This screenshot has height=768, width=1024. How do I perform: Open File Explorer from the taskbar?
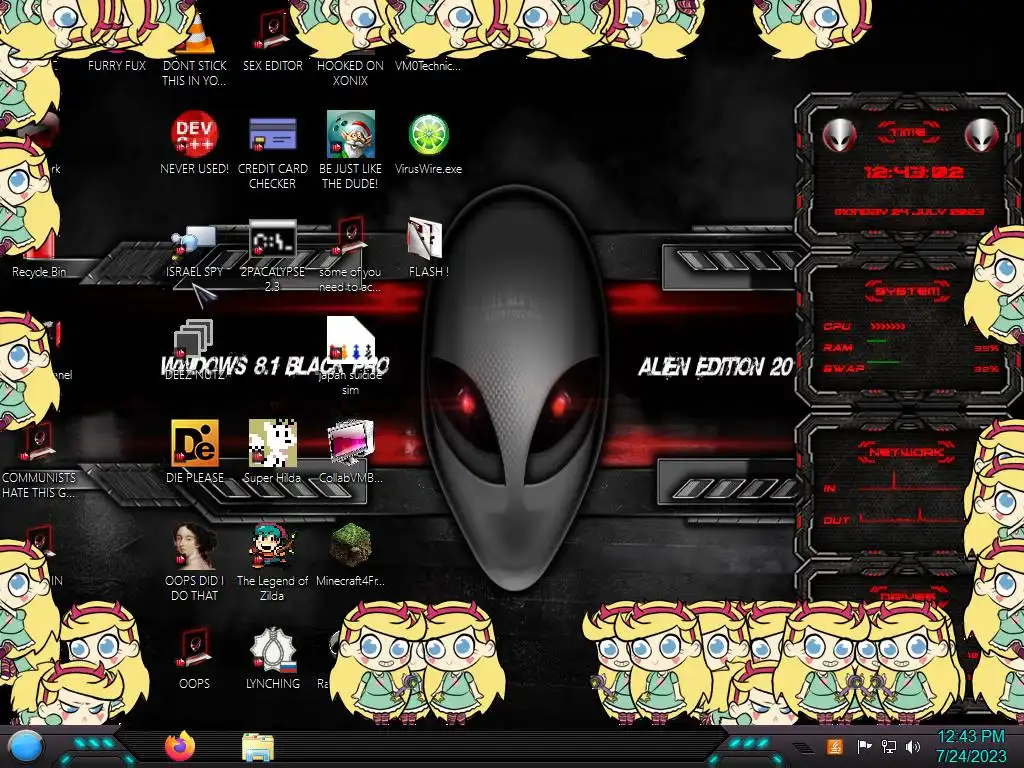[258, 747]
